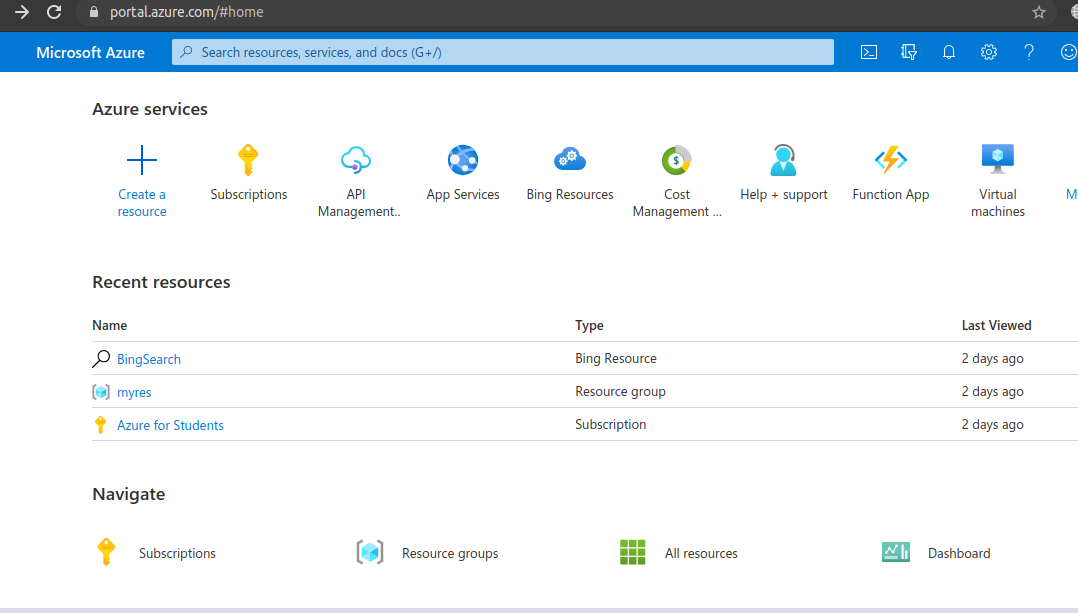Open the myres resource group link
Screen dimensions: 1078x613
(x=134, y=392)
